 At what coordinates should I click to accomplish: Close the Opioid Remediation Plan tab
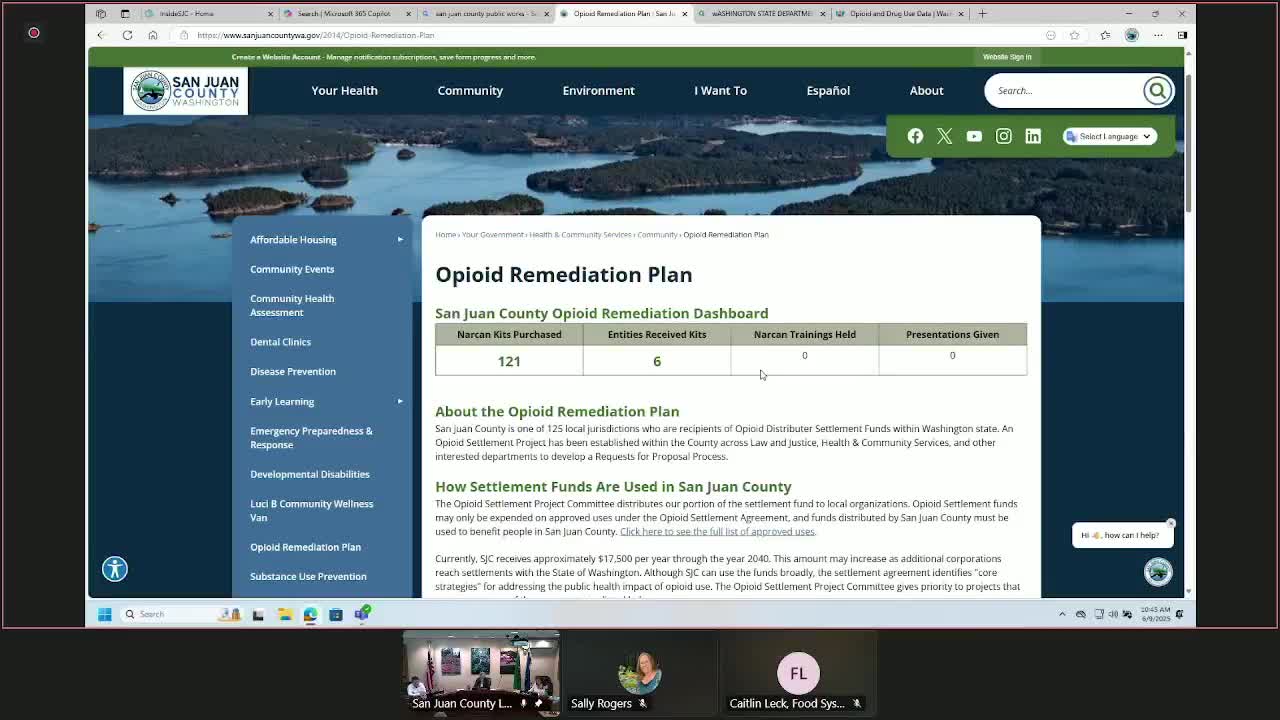(x=684, y=14)
